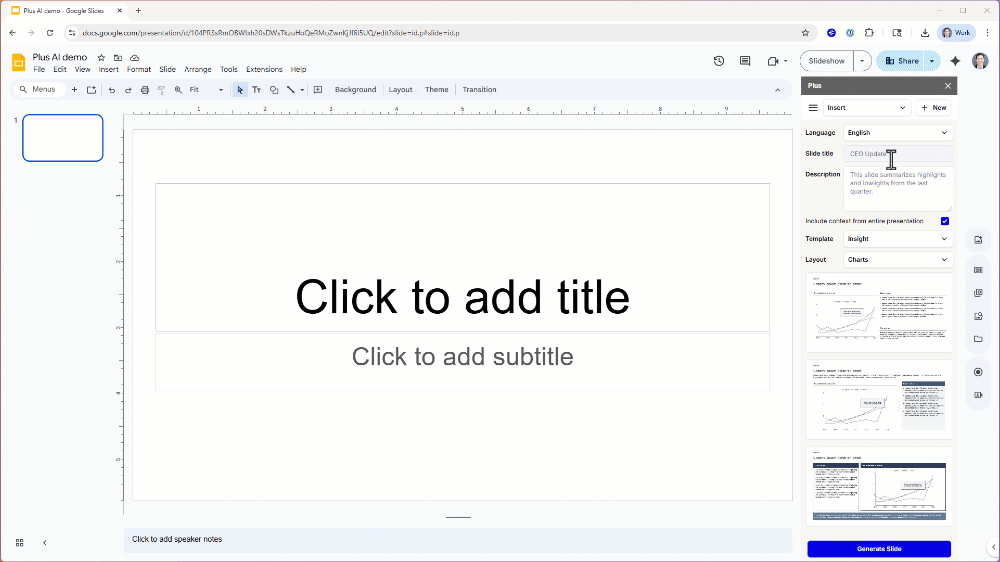Click the Background toolbar button
Image resolution: width=1000 pixels, height=562 pixels.
355,90
